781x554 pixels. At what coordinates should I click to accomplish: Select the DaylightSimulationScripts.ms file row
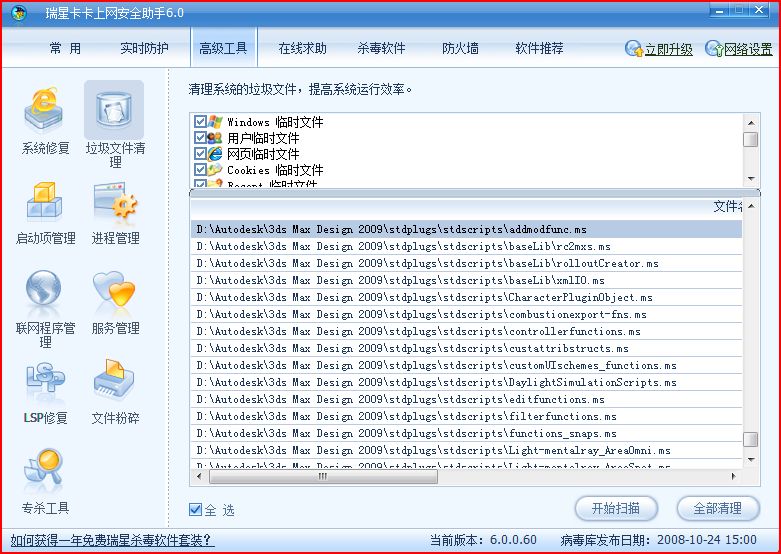click(x=467, y=382)
